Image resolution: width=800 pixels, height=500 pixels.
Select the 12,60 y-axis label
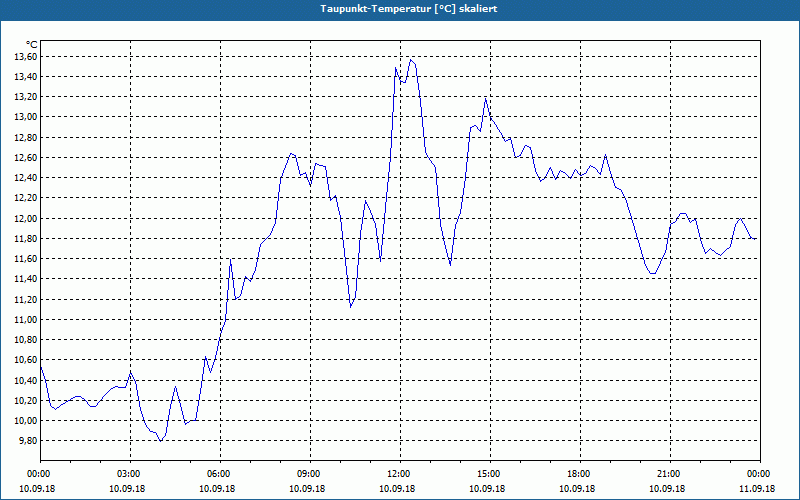26,158
